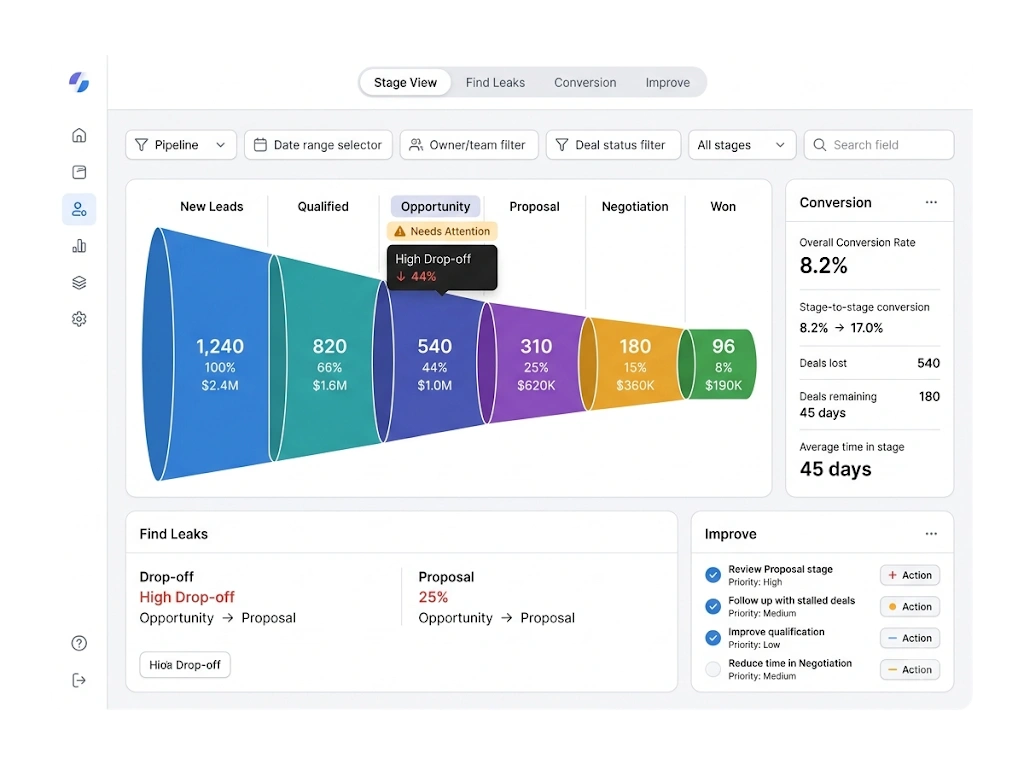1024x765 pixels.
Task: Select the Negotiation stage header
Action: click(635, 206)
